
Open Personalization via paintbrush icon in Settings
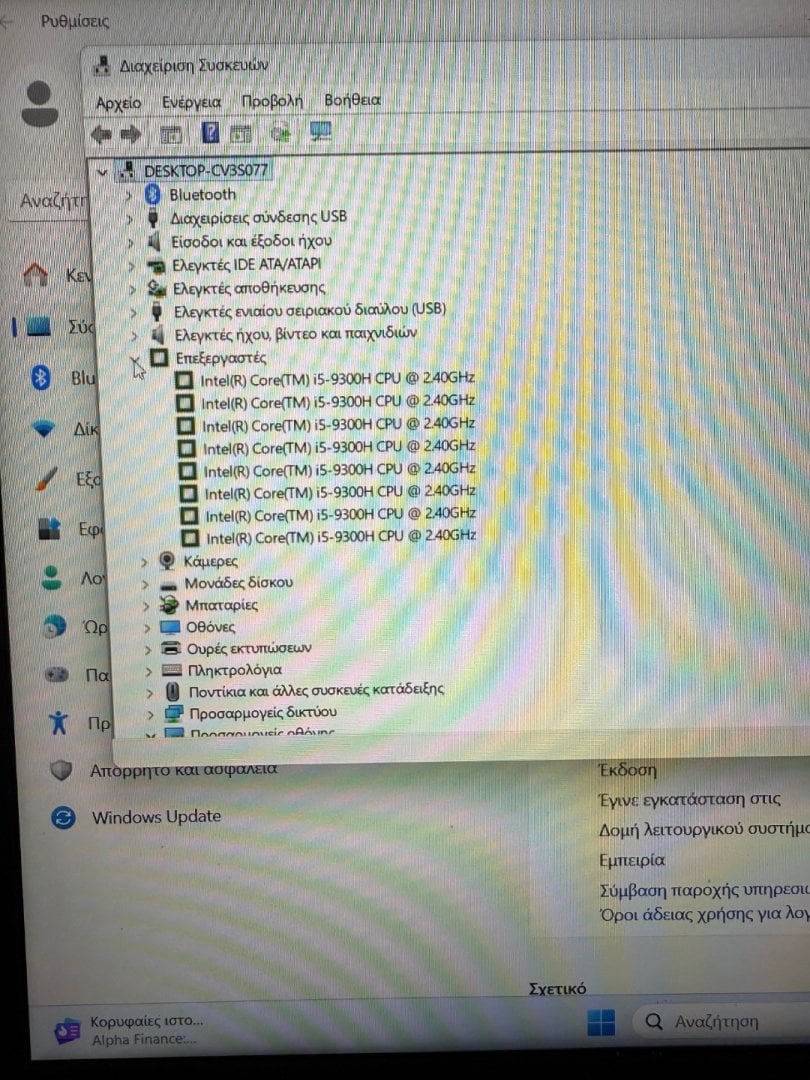click(47, 479)
